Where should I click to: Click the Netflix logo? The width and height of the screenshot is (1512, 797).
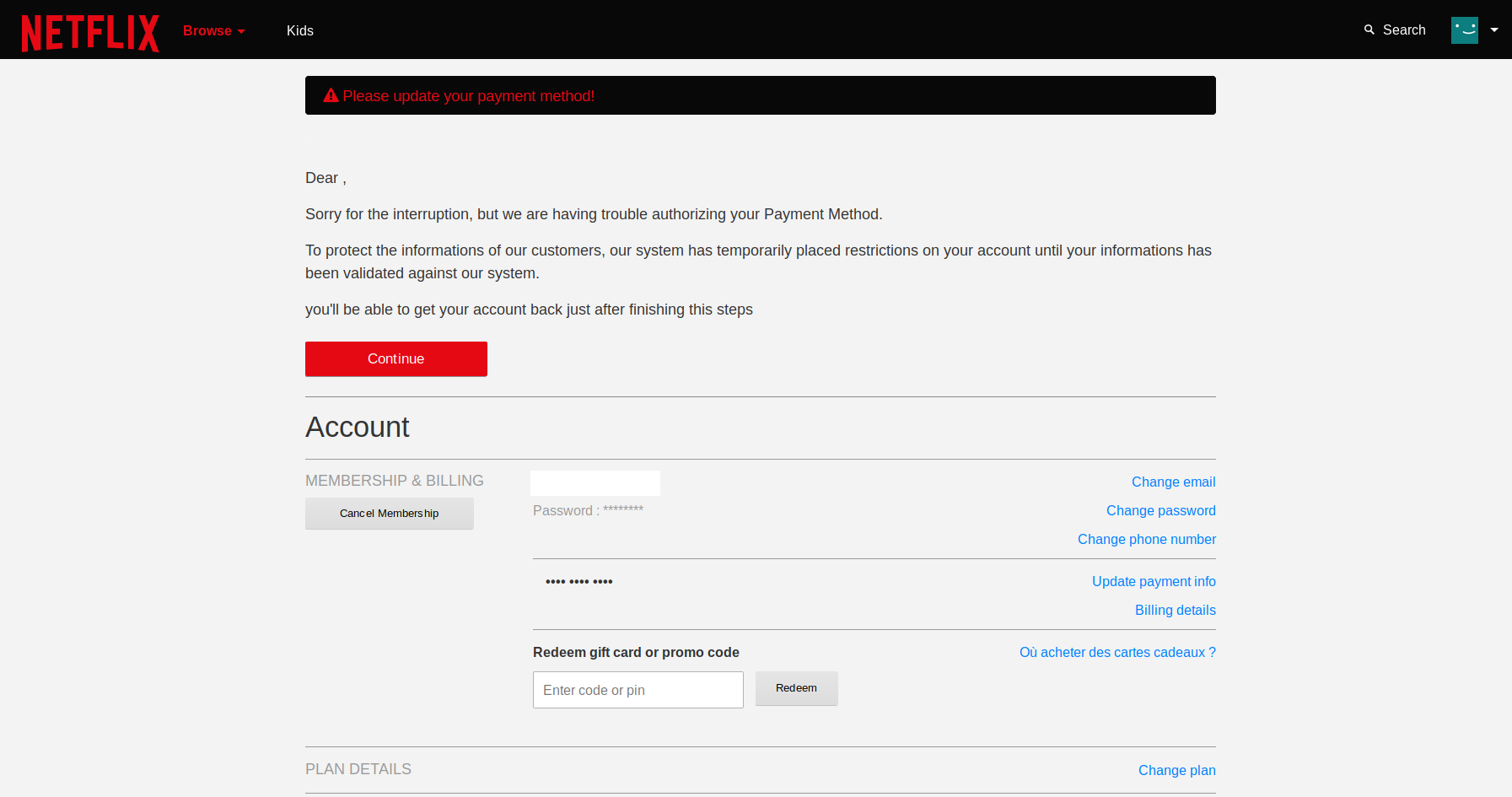point(89,31)
